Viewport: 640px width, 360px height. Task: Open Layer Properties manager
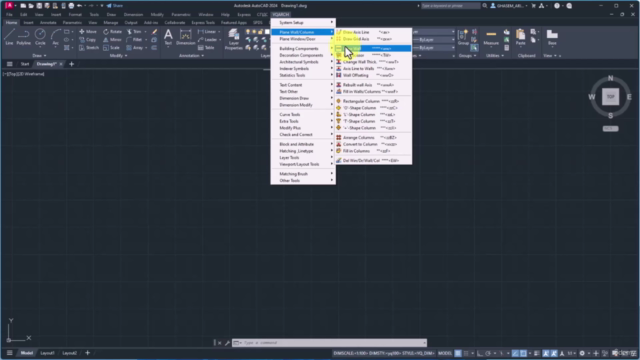click(234, 39)
